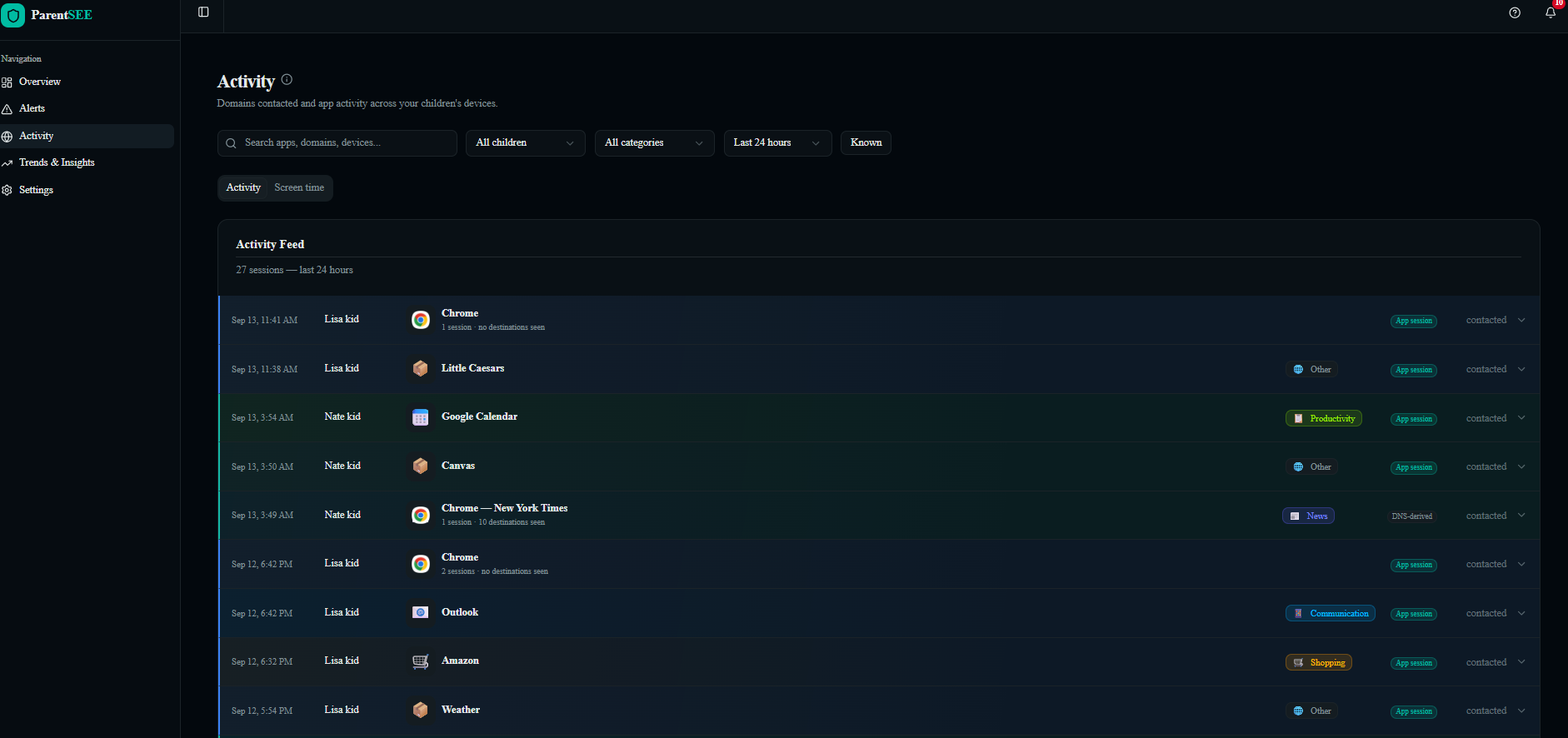Click the Communication category tag
The width and height of the screenshot is (1568, 738).
click(x=1331, y=613)
